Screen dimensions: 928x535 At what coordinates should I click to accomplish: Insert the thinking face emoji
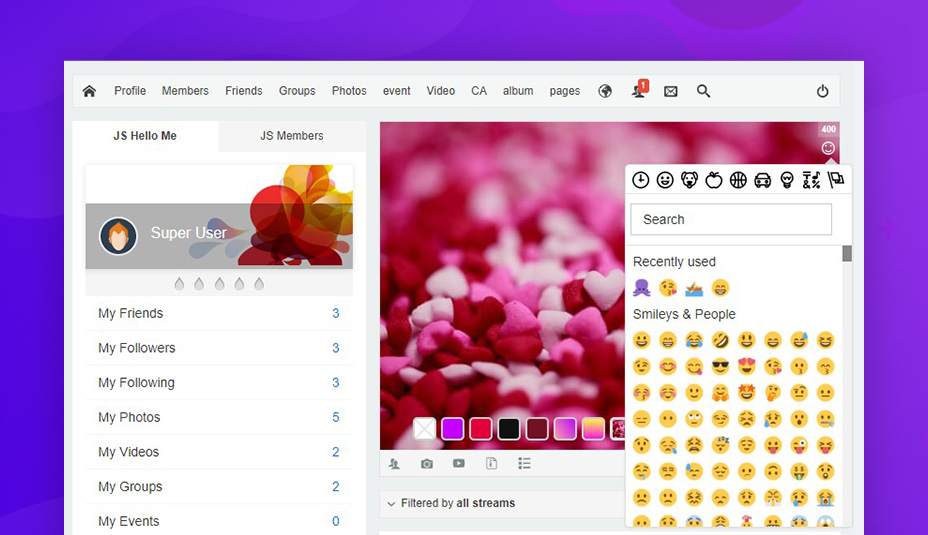pos(772,392)
